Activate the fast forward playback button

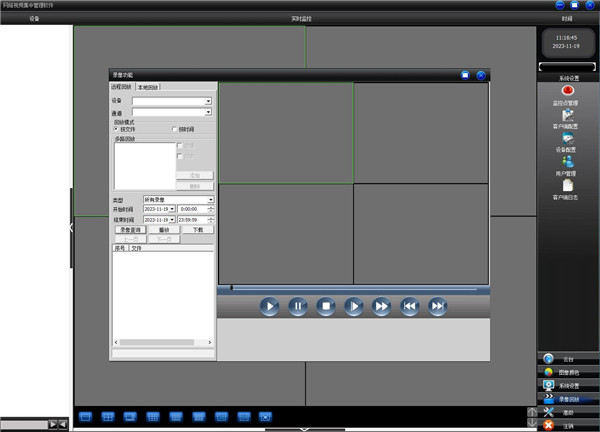382,306
